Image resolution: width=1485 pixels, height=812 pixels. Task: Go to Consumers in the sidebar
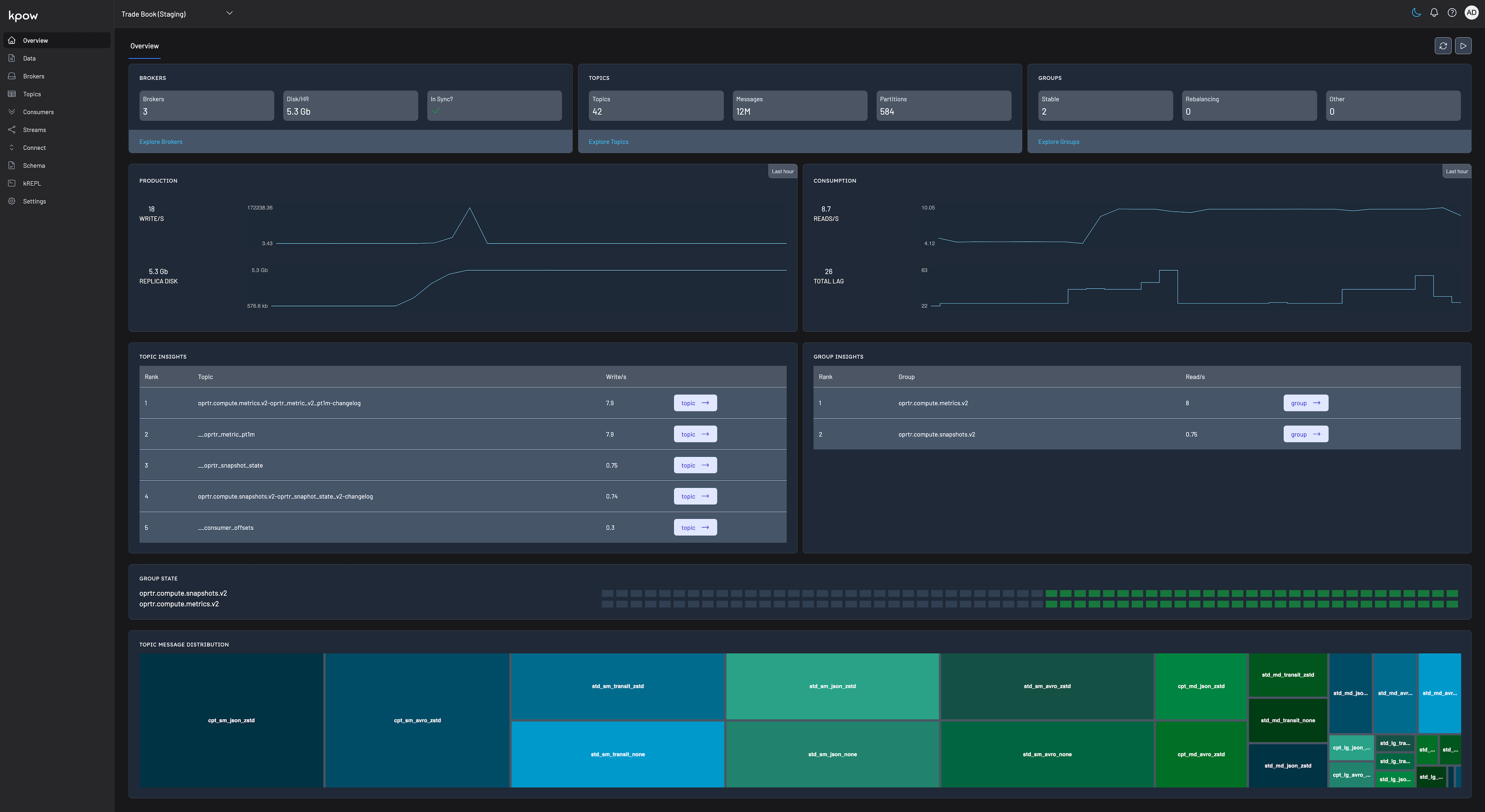pos(38,112)
